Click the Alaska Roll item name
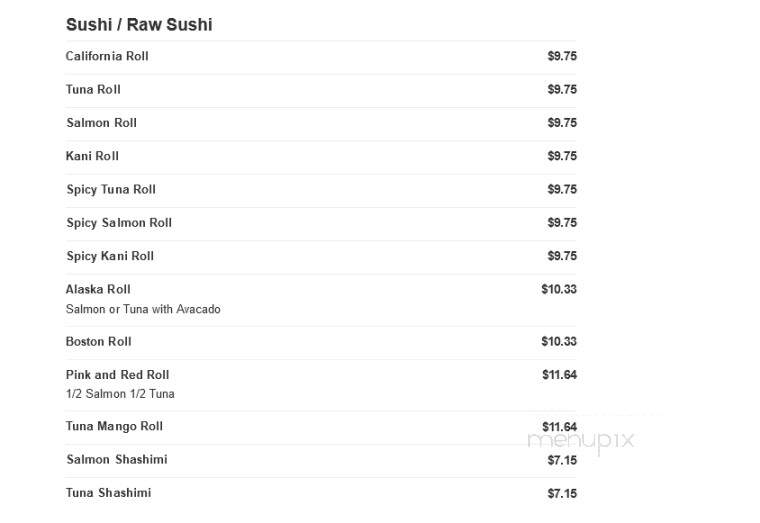Image resolution: width=760 pixels, height=523 pixels. 98,289
